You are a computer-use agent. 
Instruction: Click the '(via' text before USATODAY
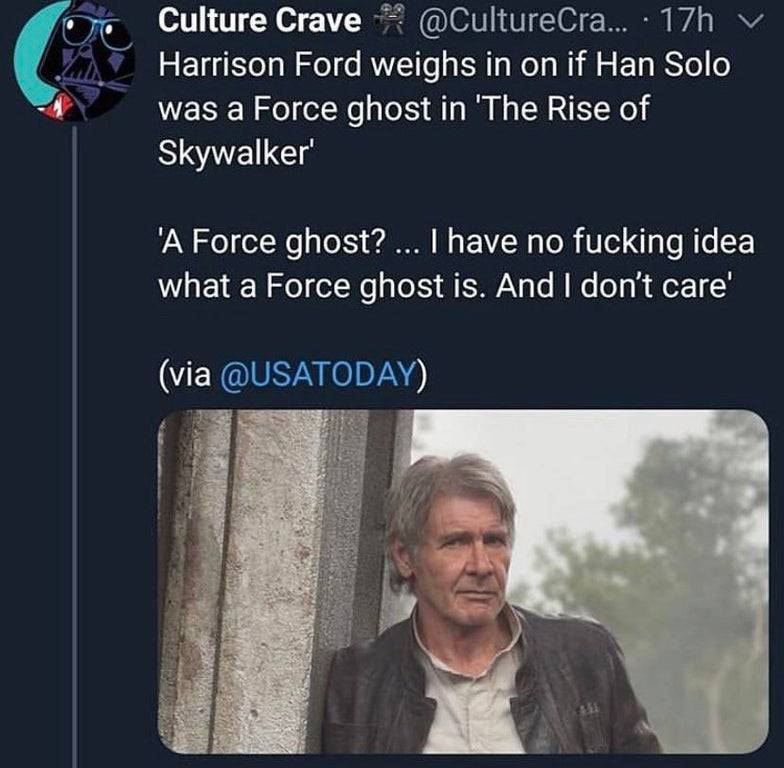[x=185, y=374]
